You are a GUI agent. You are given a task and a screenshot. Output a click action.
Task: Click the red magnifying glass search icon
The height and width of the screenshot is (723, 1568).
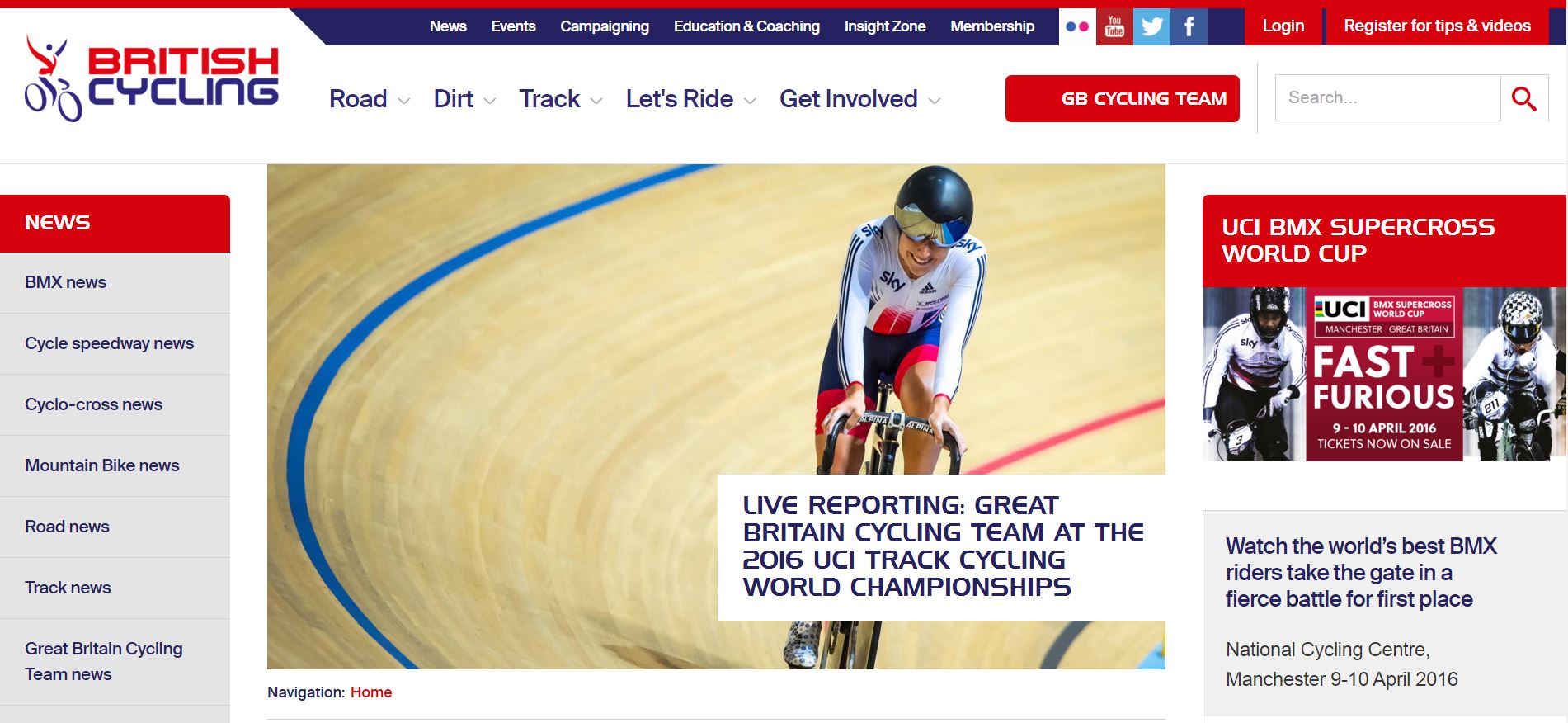1523,98
